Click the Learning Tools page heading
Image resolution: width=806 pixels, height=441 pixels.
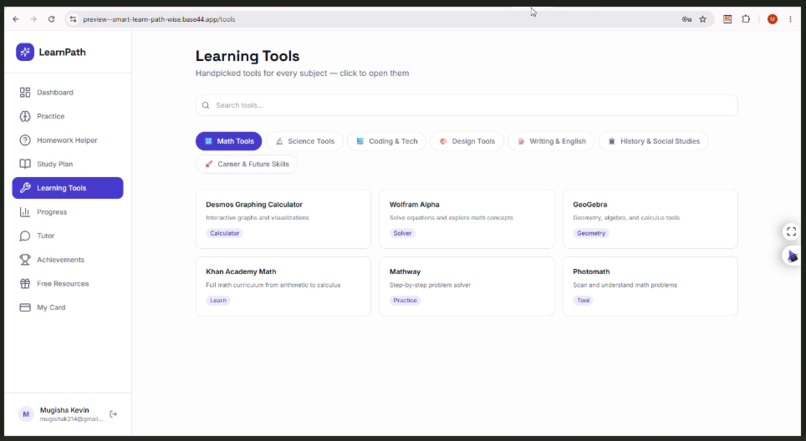247,56
